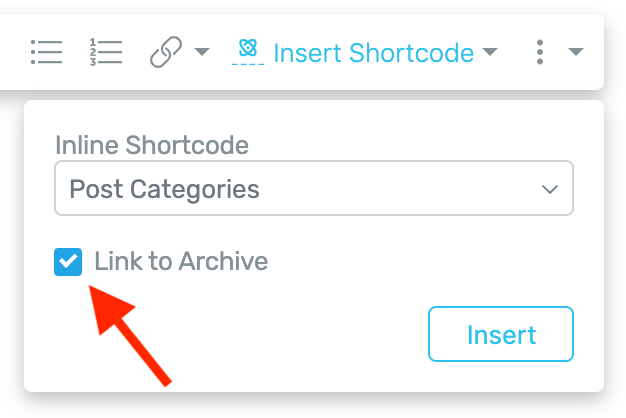Click the white checkmark in the blue box

point(68,261)
